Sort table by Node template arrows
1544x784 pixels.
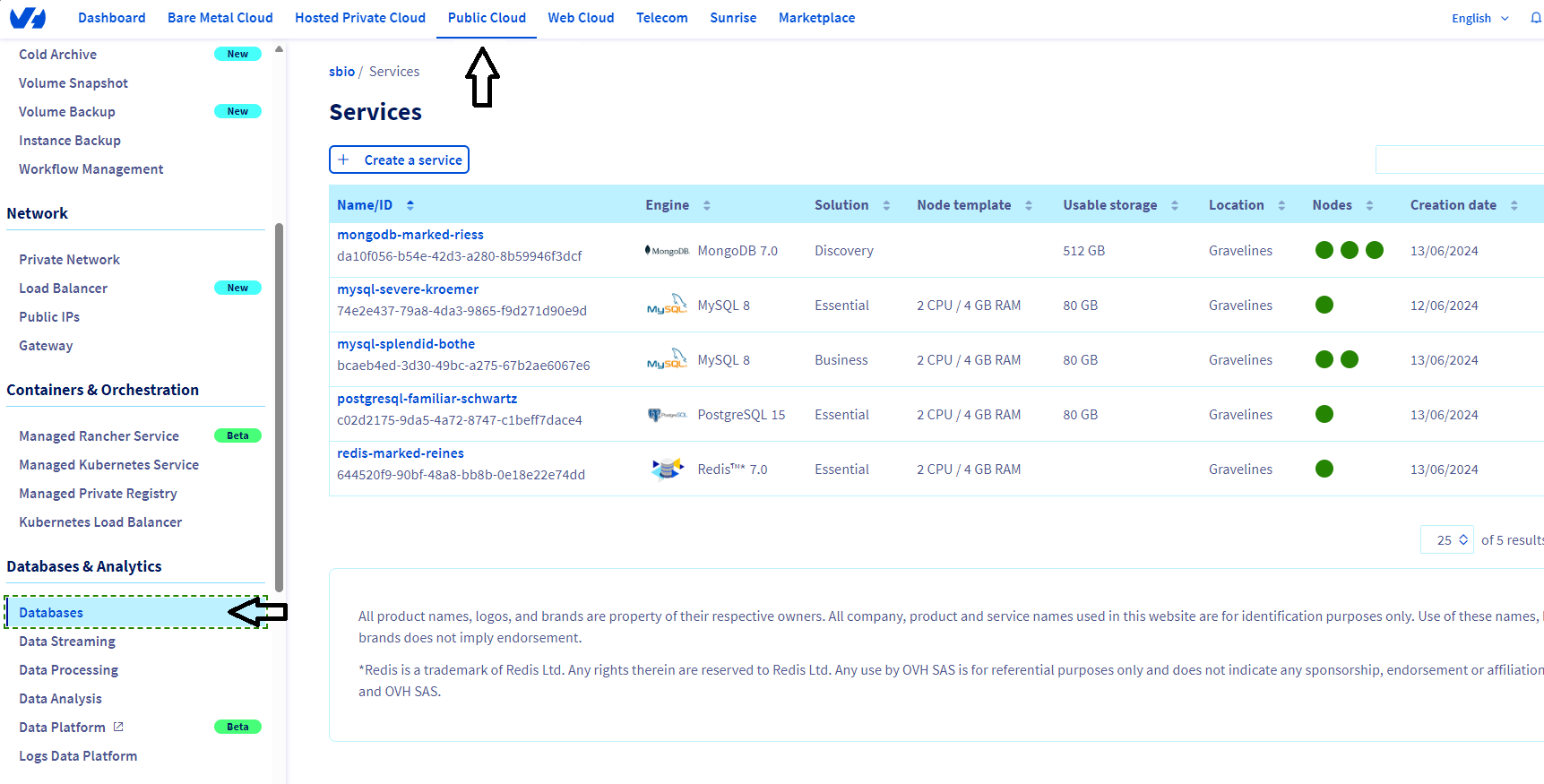click(x=1029, y=205)
